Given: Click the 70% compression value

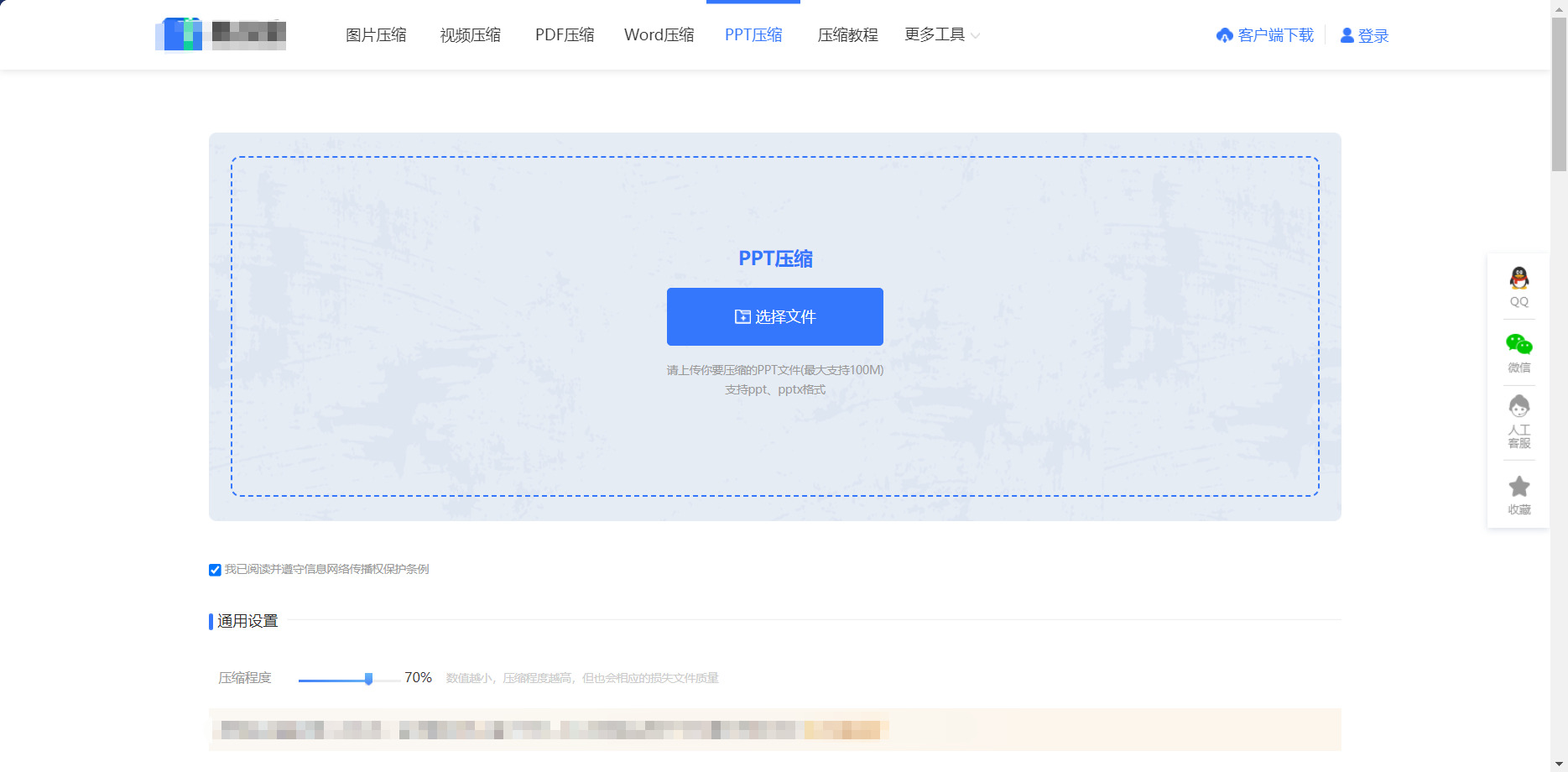Looking at the screenshot, I should pyautogui.click(x=418, y=677).
